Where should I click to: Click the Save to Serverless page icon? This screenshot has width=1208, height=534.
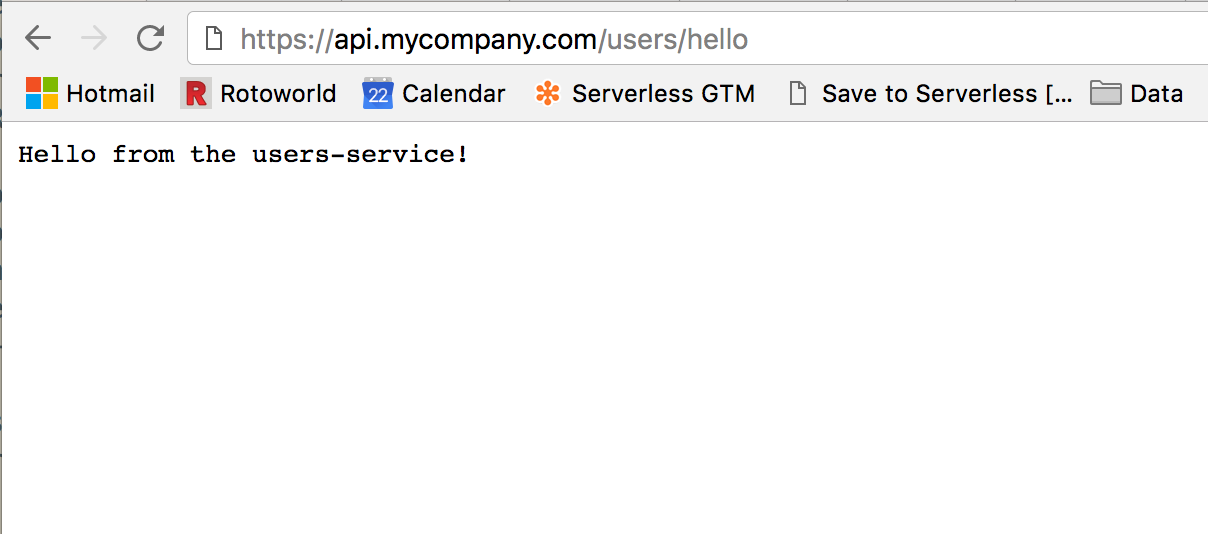coord(797,94)
